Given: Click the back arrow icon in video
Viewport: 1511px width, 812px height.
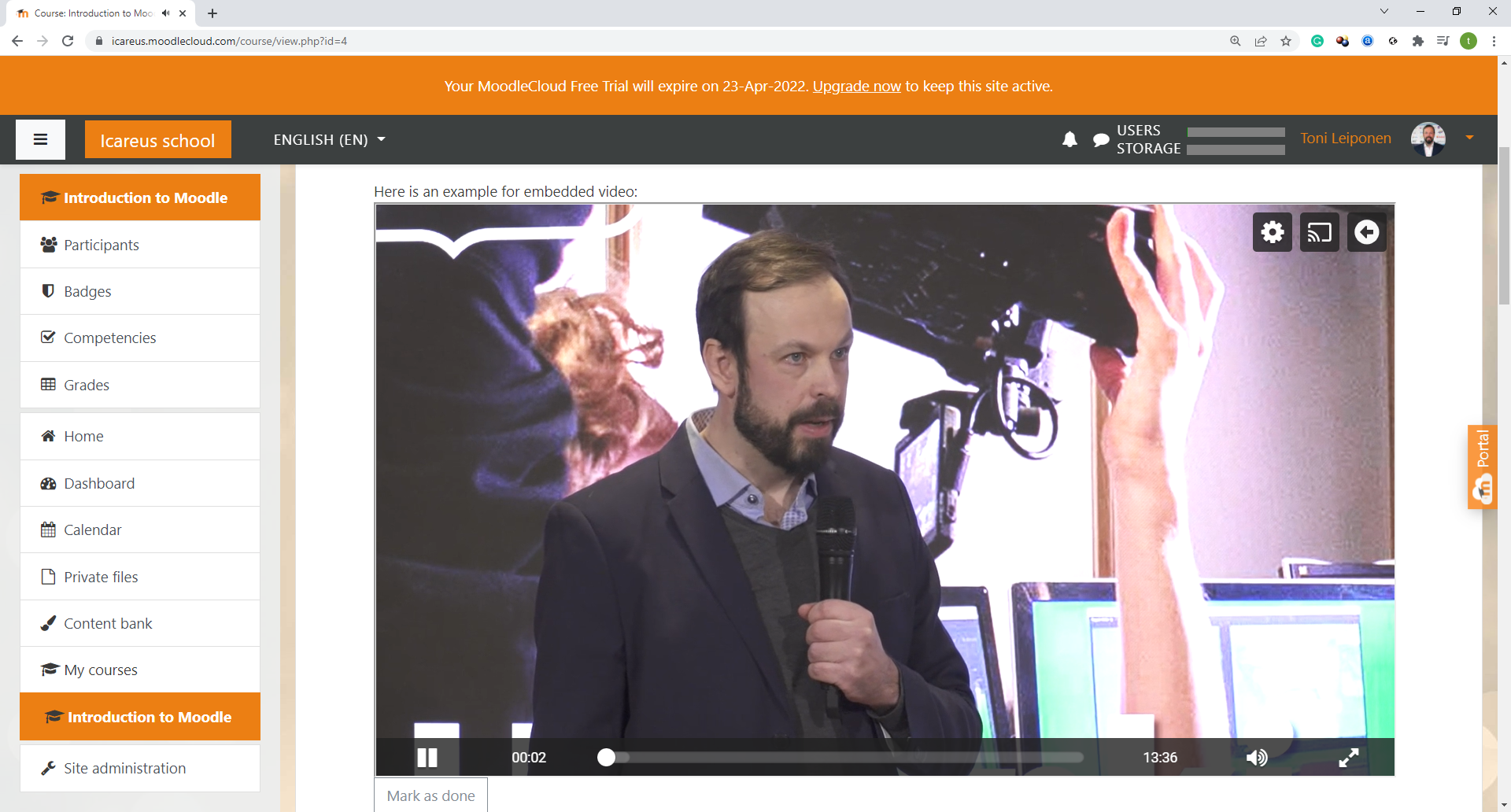Looking at the screenshot, I should 1366,232.
